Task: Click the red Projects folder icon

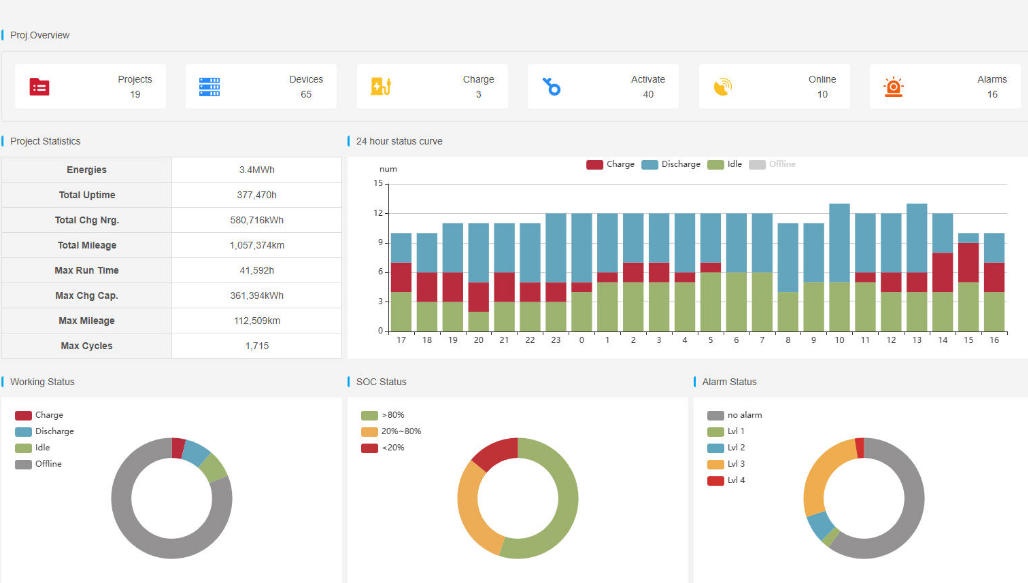Action: (40, 87)
